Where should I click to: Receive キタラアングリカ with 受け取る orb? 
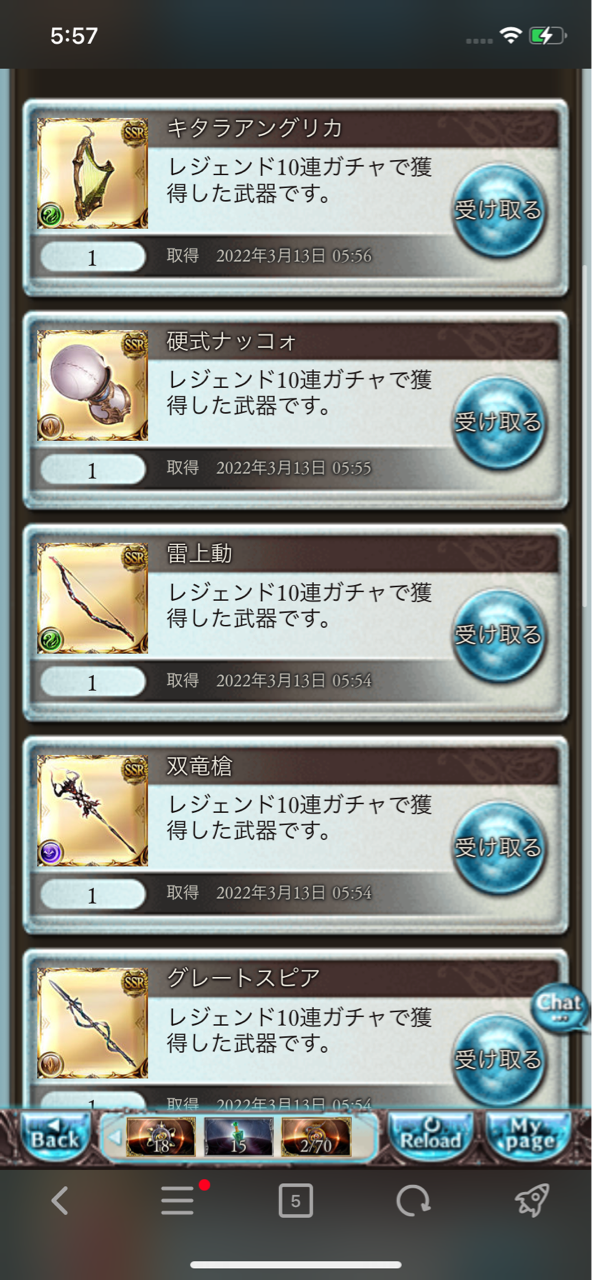(498, 210)
